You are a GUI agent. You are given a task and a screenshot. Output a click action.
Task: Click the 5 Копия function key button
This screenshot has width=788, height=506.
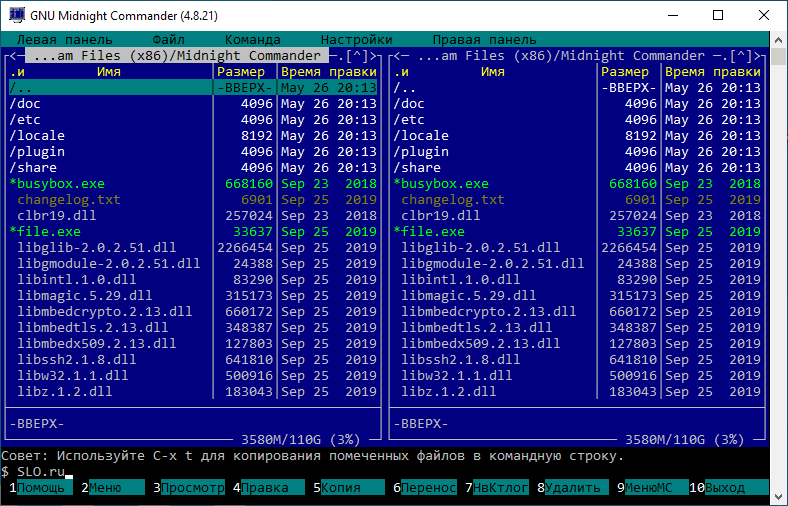pyautogui.click(x=349, y=487)
